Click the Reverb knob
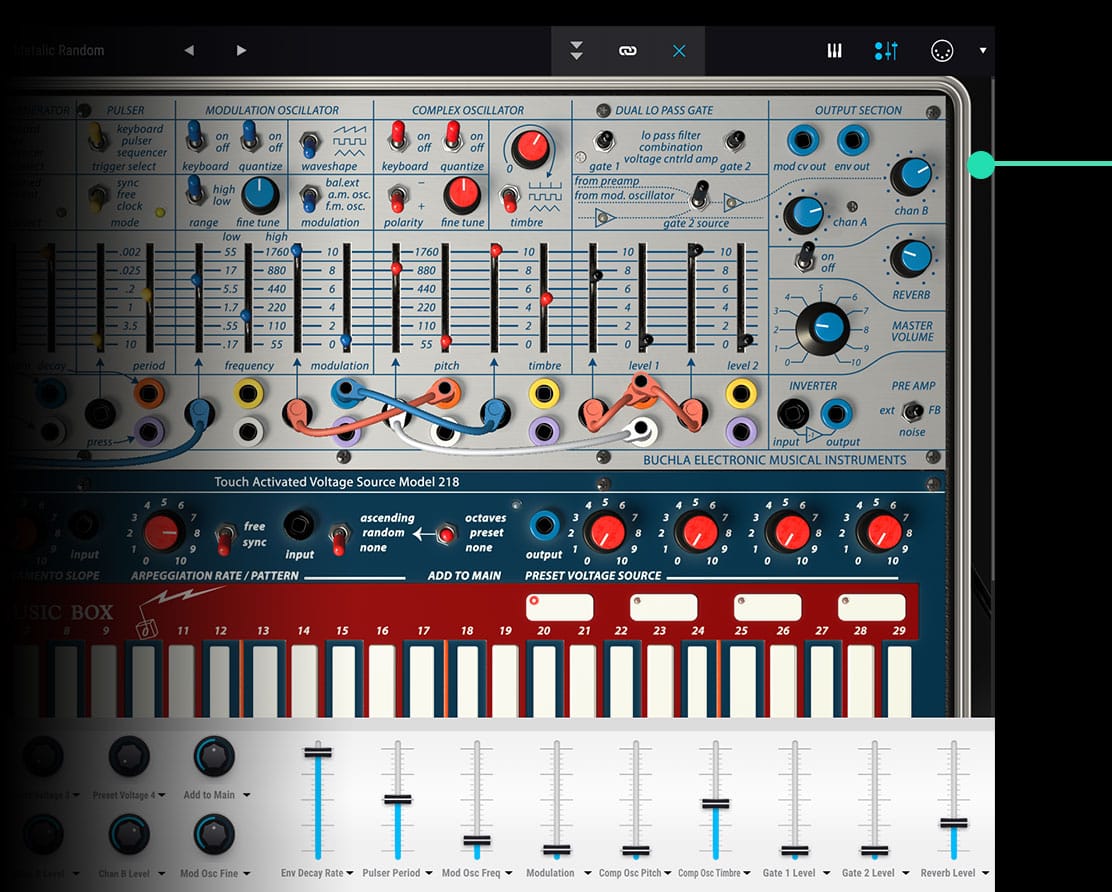The height and width of the screenshot is (892, 1112). 911,257
